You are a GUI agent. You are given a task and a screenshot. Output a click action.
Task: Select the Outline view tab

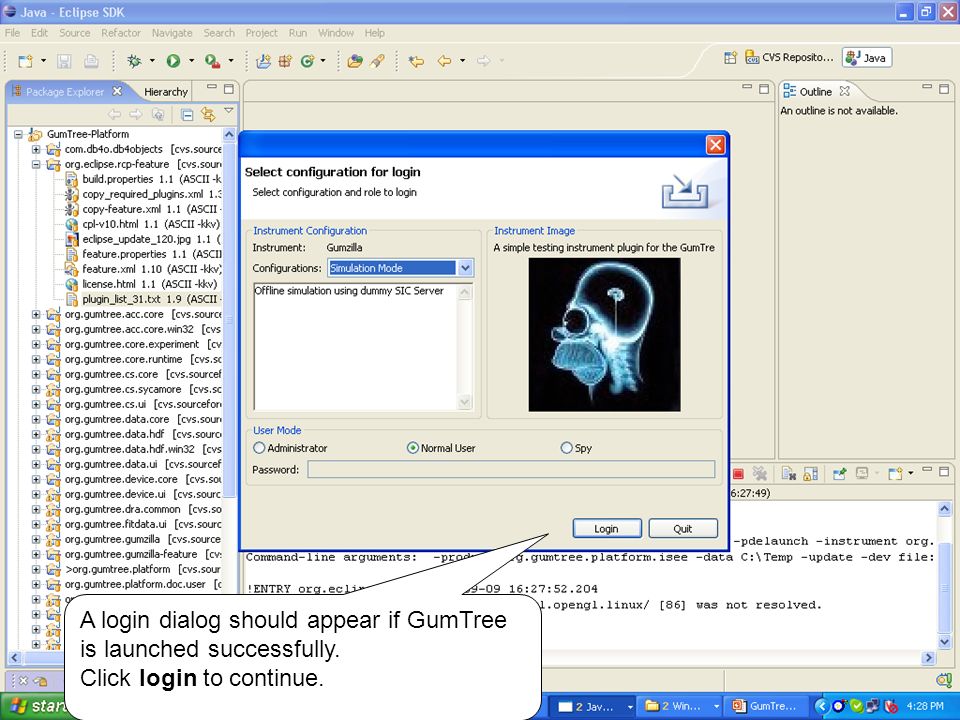pos(816,92)
